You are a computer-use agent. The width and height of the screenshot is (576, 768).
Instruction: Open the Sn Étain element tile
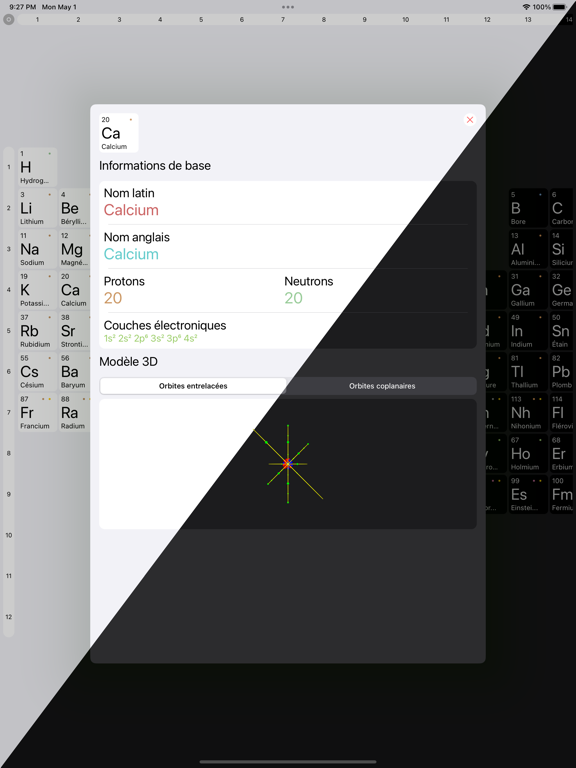pyautogui.click(x=561, y=331)
